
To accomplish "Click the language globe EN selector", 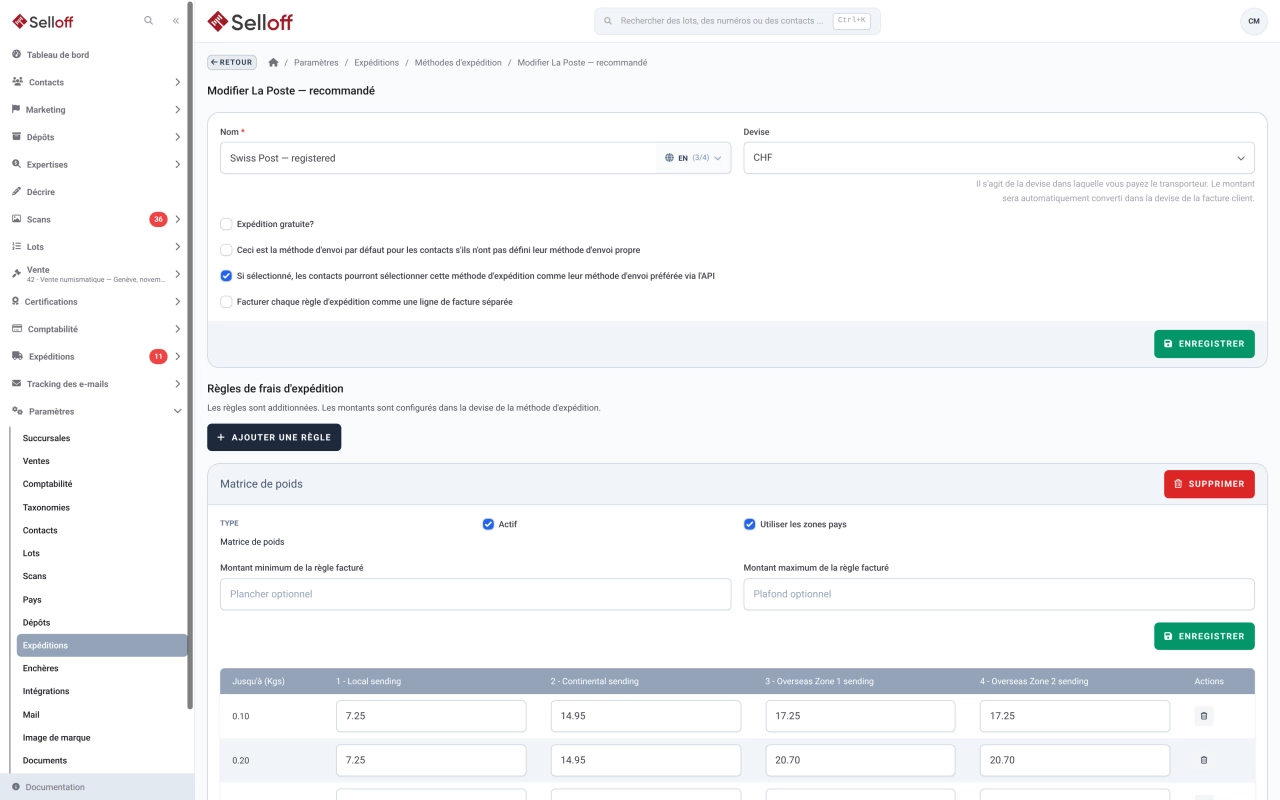I will (x=693, y=158).
